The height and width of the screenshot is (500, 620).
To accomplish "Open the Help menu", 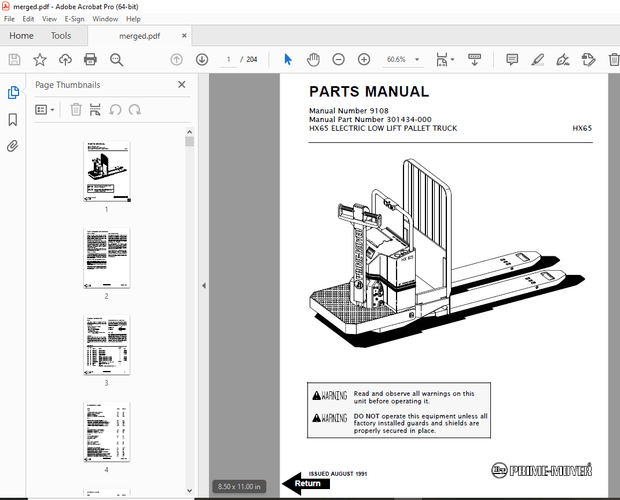I will click(133, 19).
